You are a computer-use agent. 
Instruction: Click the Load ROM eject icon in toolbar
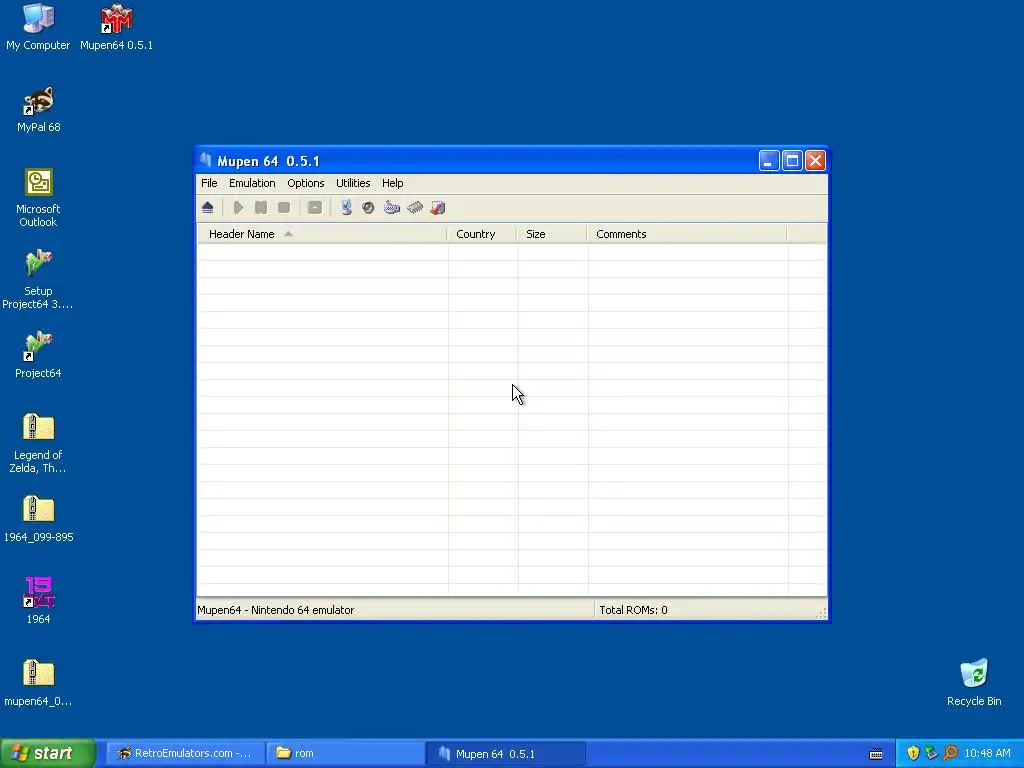click(208, 208)
